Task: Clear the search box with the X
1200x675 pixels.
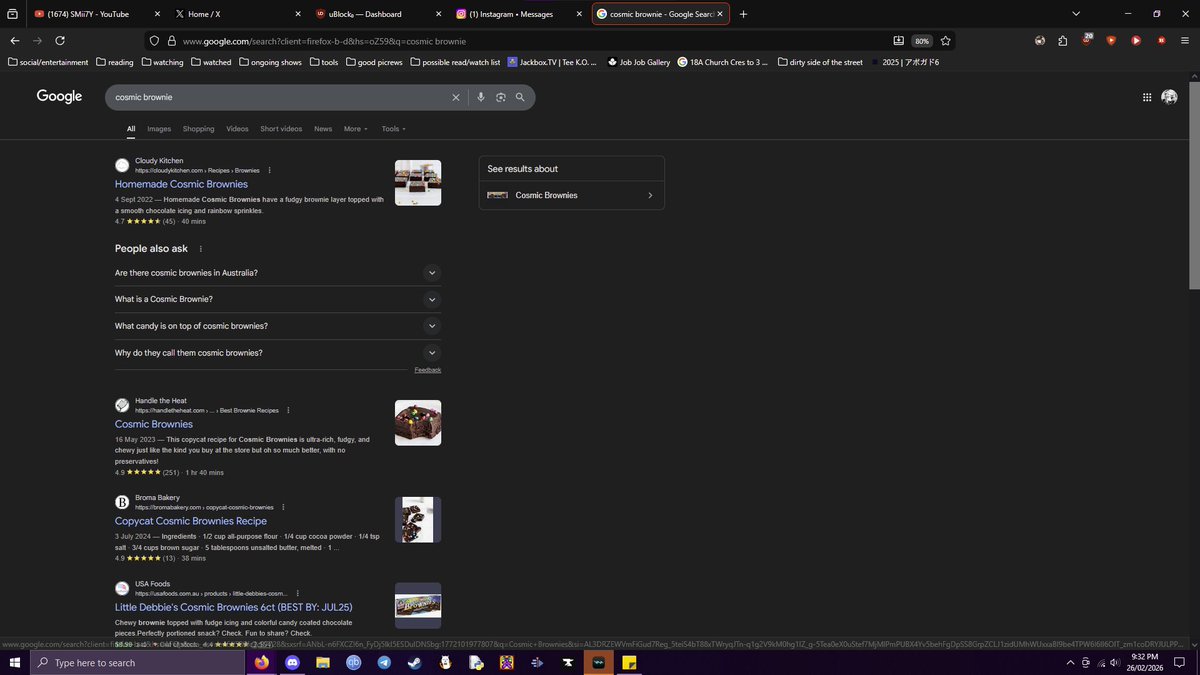Action: click(456, 97)
